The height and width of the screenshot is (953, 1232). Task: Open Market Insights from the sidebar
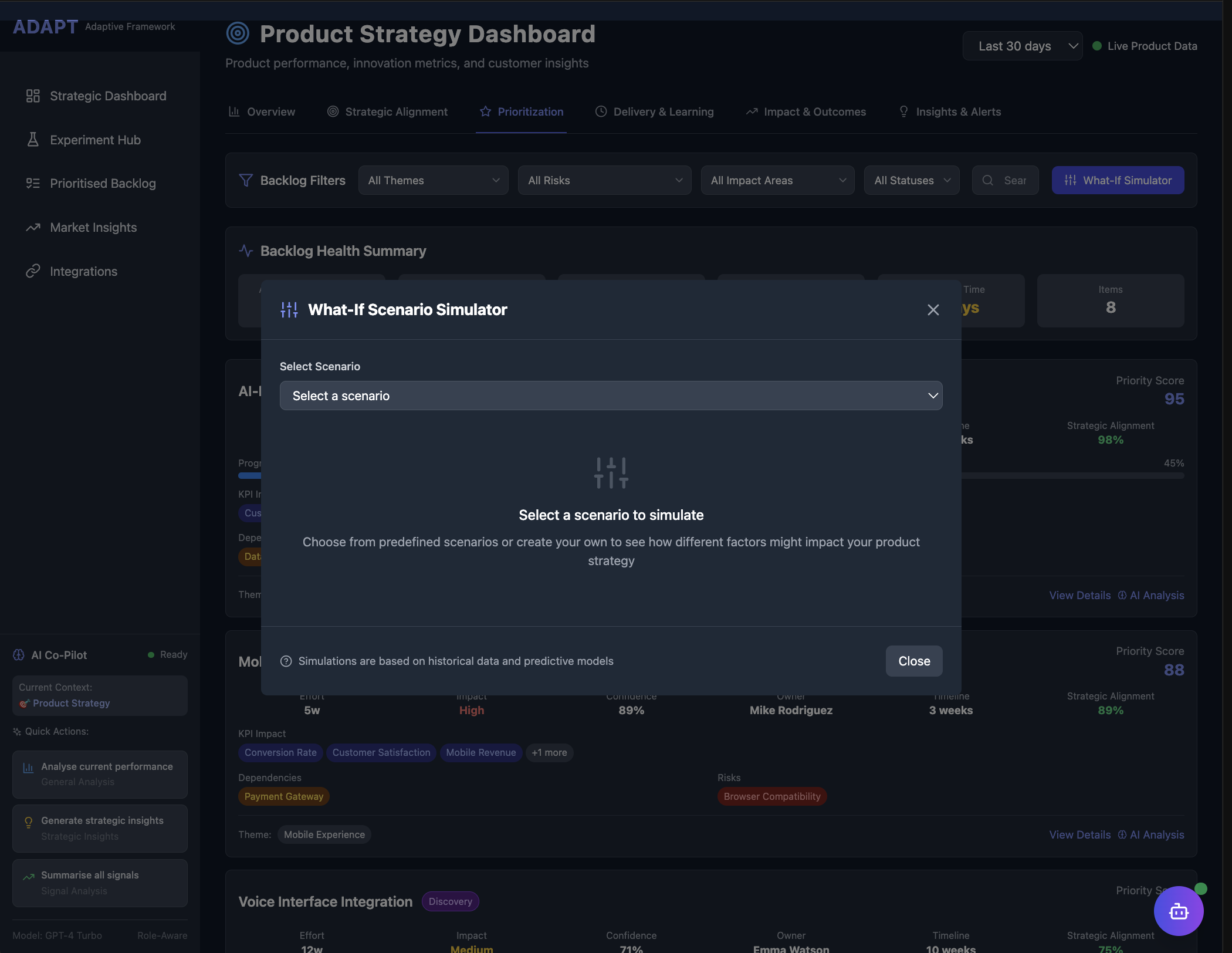coord(93,228)
